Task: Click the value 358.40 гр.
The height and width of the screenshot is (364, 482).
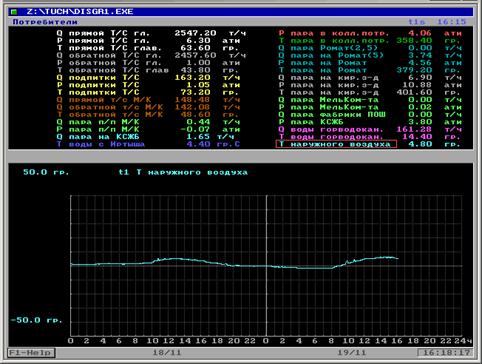Action: [x=428, y=40]
